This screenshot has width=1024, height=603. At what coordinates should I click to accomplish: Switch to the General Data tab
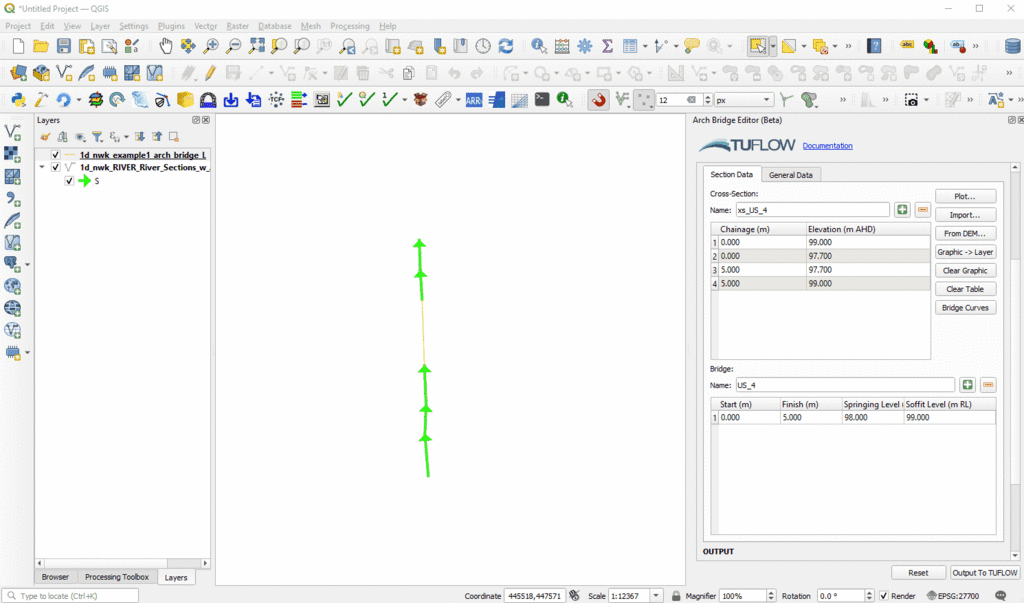(x=790, y=175)
